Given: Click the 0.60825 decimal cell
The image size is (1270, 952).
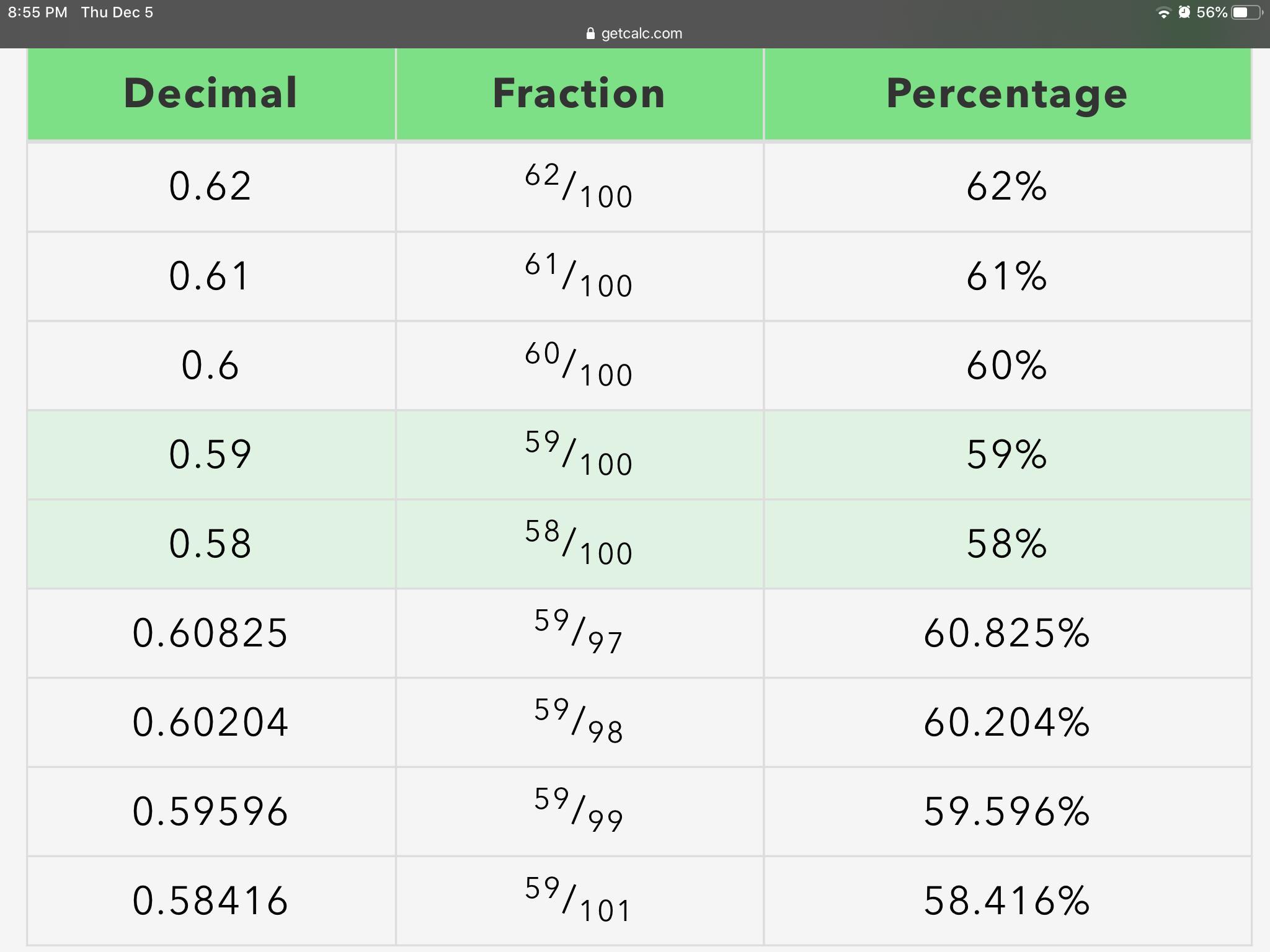Looking at the screenshot, I should [211, 633].
